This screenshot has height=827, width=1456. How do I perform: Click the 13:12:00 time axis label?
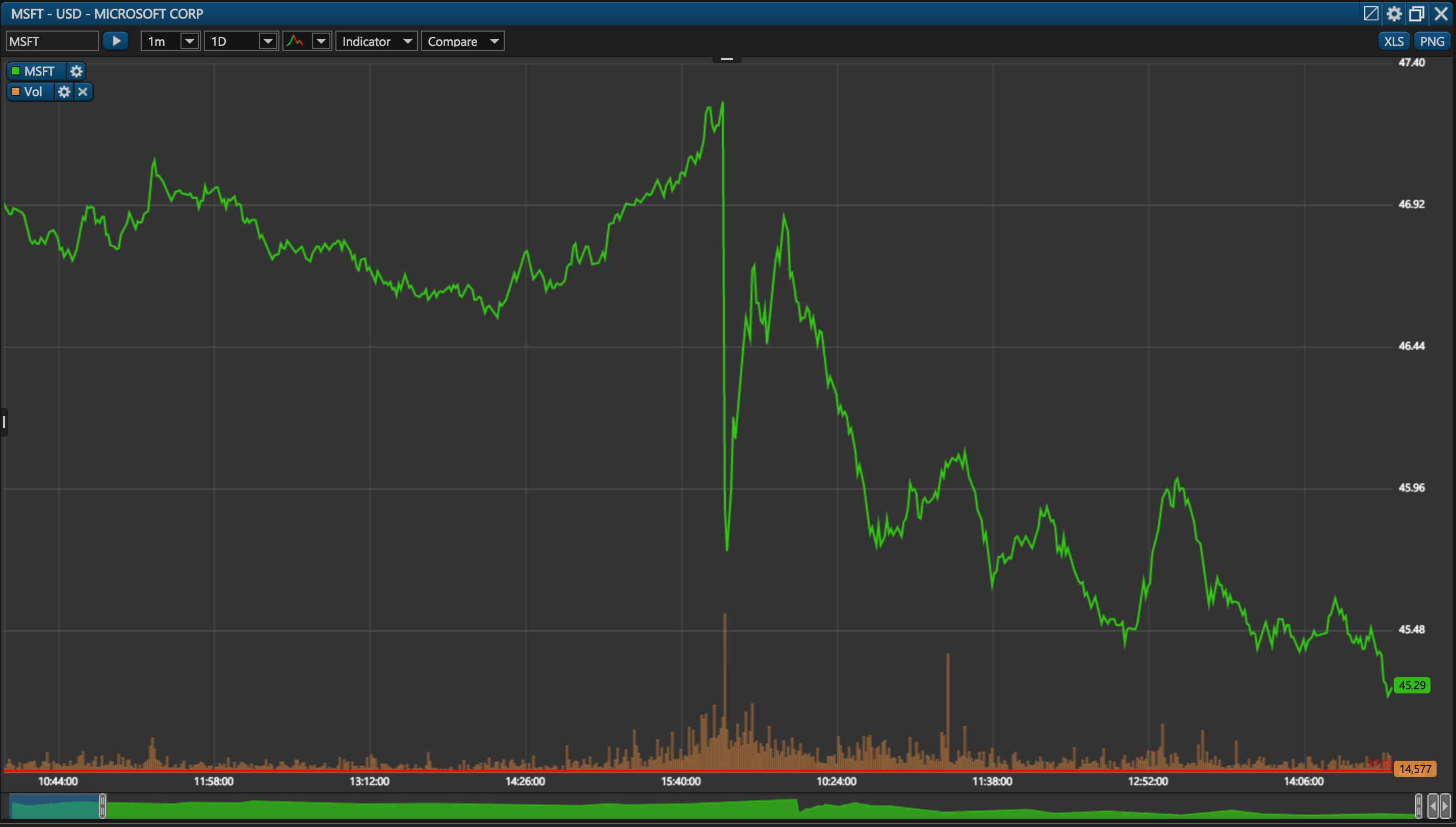click(369, 782)
